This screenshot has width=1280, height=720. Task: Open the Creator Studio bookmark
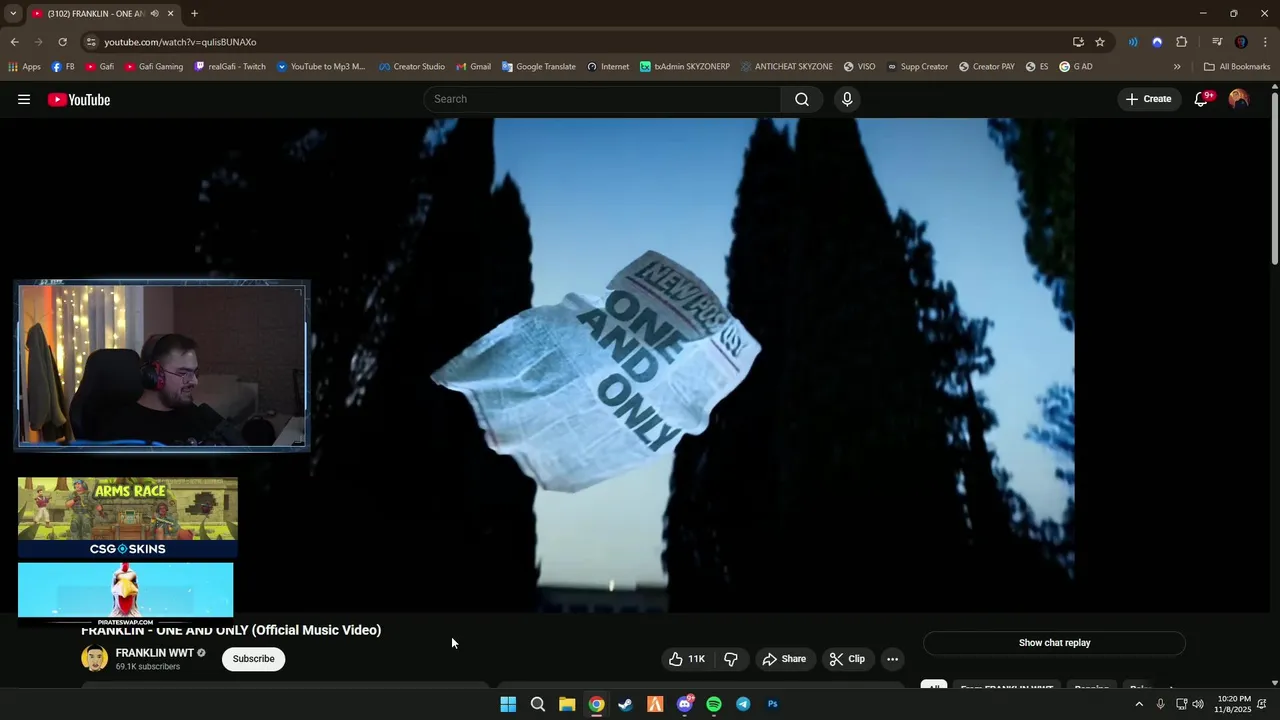(412, 67)
